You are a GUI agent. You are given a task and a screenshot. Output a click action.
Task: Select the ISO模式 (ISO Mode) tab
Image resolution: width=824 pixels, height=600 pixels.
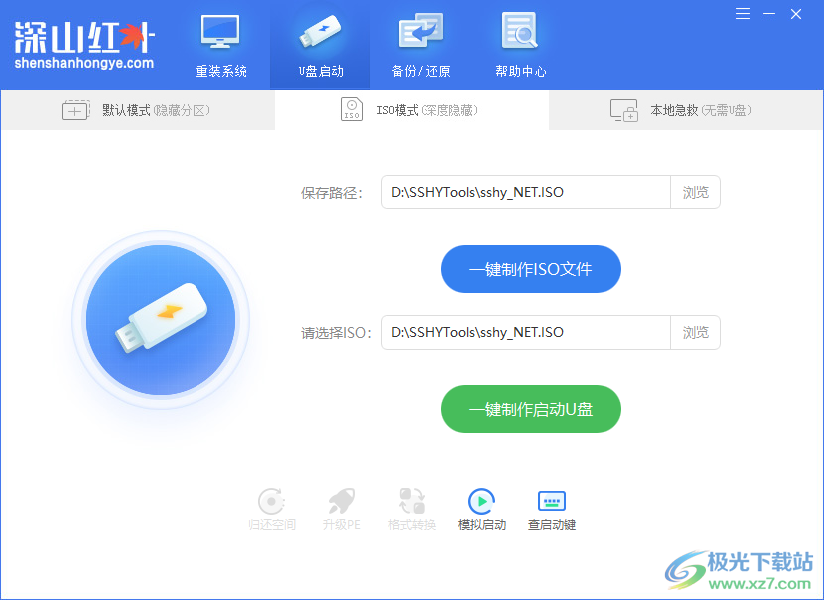(x=412, y=110)
